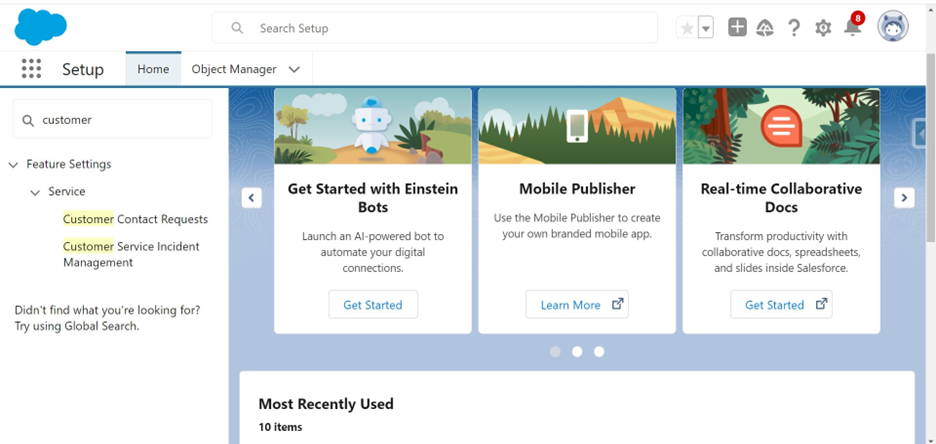Open the Help question mark icon
The height and width of the screenshot is (444, 936).
point(793,27)
